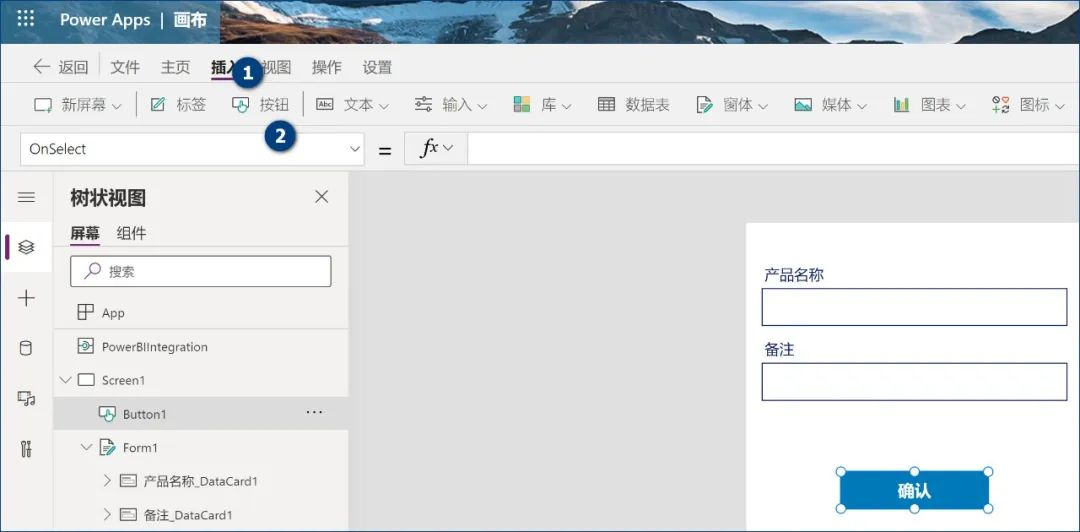Click the Power Apps title text

[x=105, y=20]
